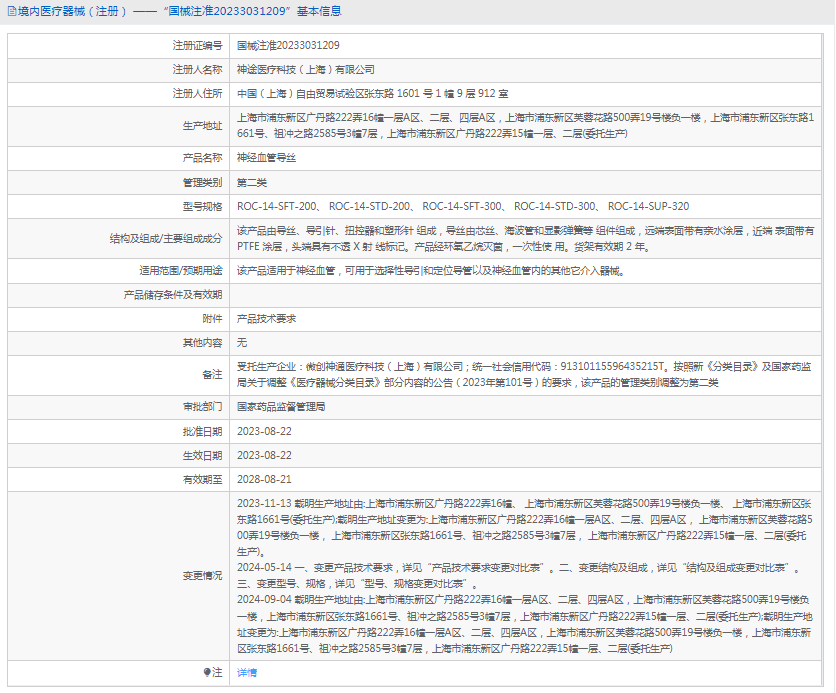The height and width of the screenshot is (693, 836).
Task: Click the header title 境内医疗器械（注册）基本信息
Action: (x=180, y=11)
